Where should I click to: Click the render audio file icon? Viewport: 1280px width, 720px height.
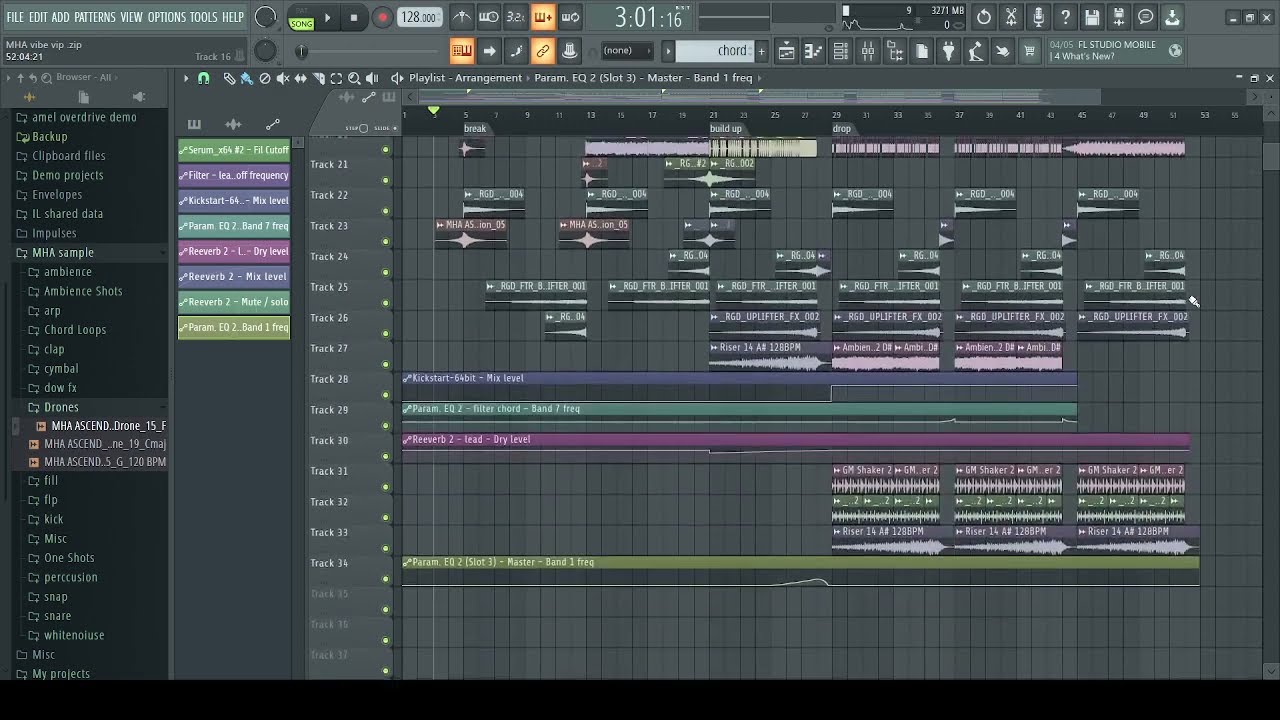[1119, 17]
